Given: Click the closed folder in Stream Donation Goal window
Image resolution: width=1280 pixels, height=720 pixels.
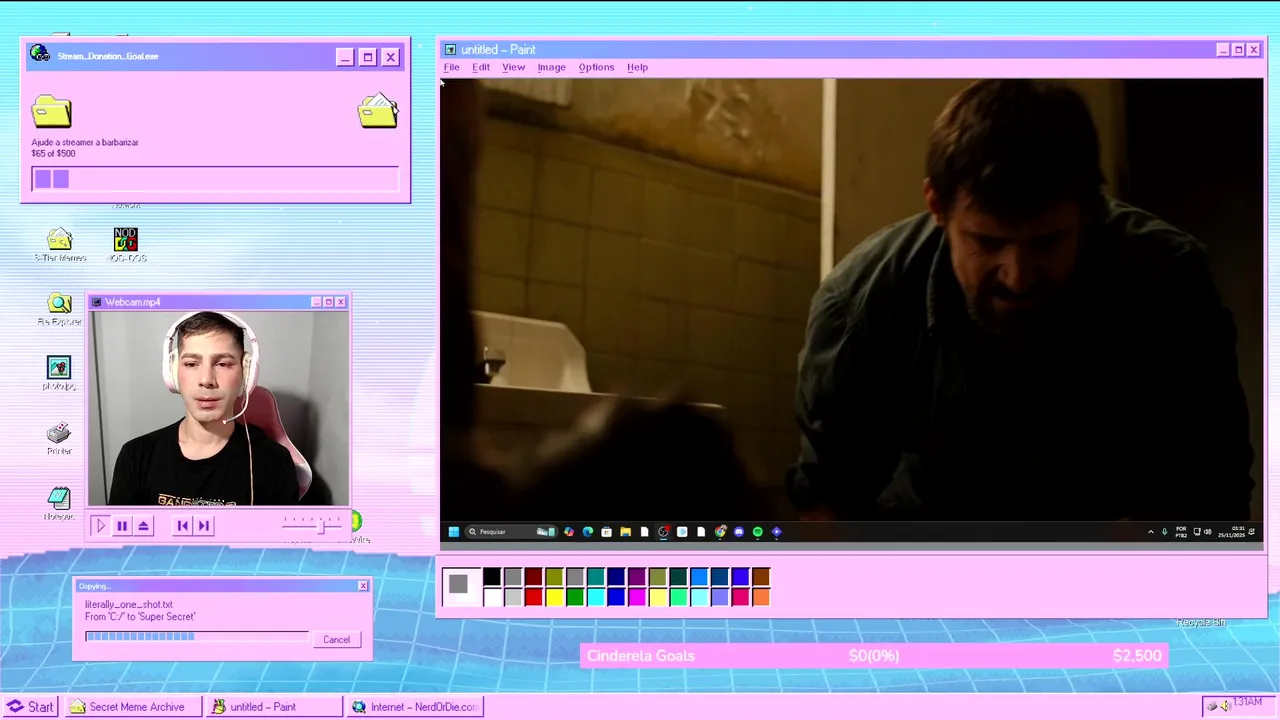Looking at the screenshot, I should click(51, 111).
